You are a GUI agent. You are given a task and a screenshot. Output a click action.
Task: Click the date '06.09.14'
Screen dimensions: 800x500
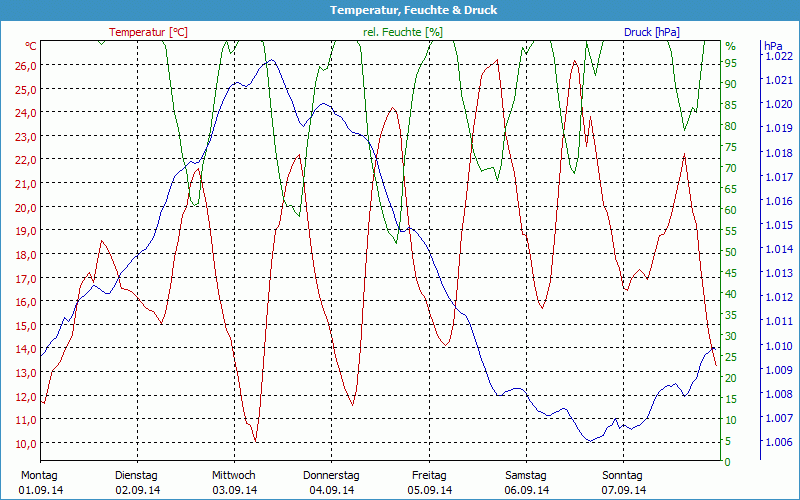tap(527, 490)
